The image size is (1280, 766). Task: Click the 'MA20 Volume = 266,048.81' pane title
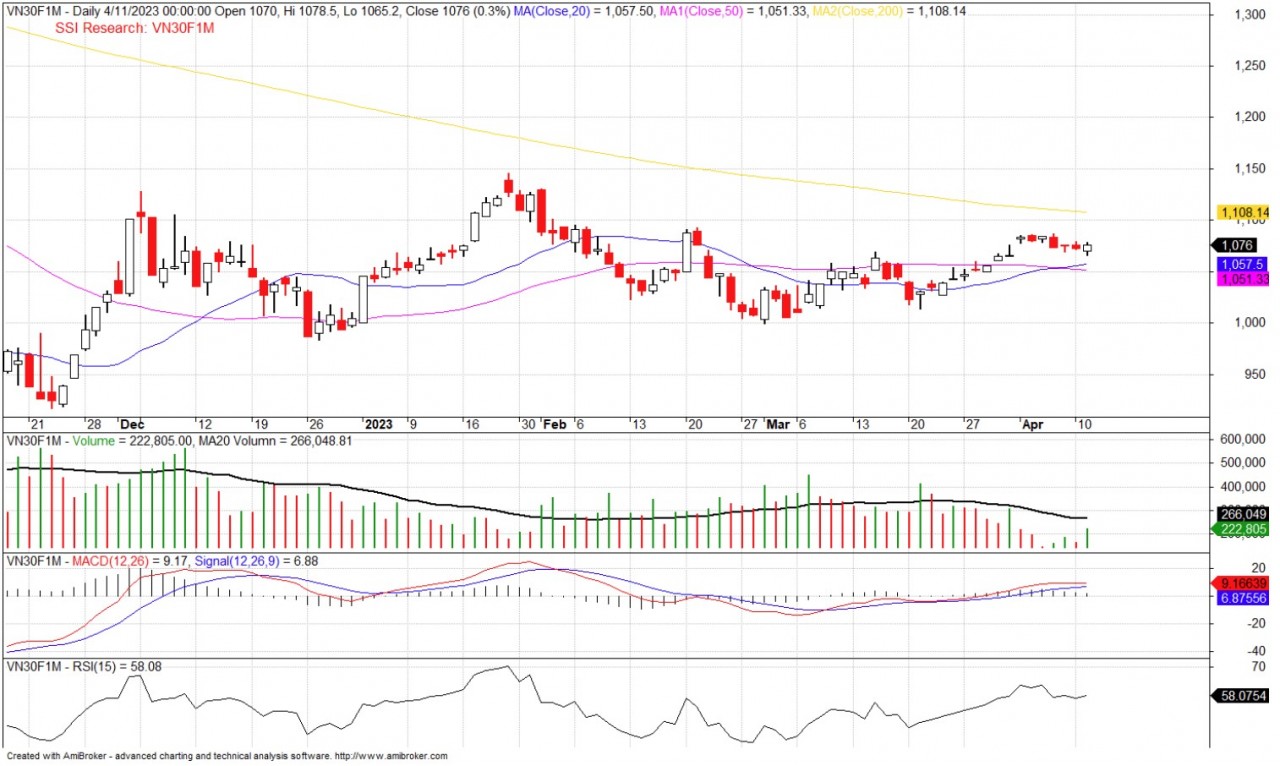tap(273, 441)
